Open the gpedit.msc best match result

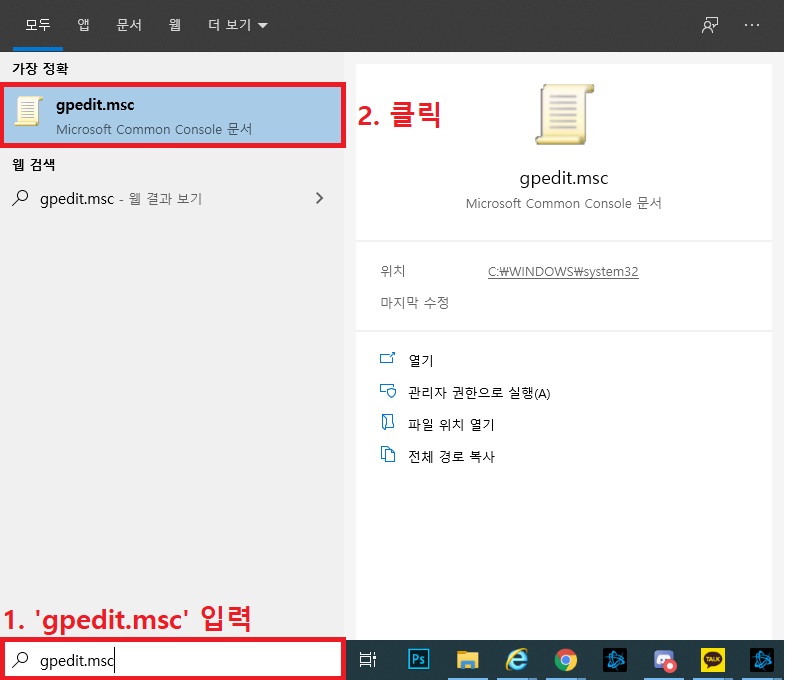173,115
